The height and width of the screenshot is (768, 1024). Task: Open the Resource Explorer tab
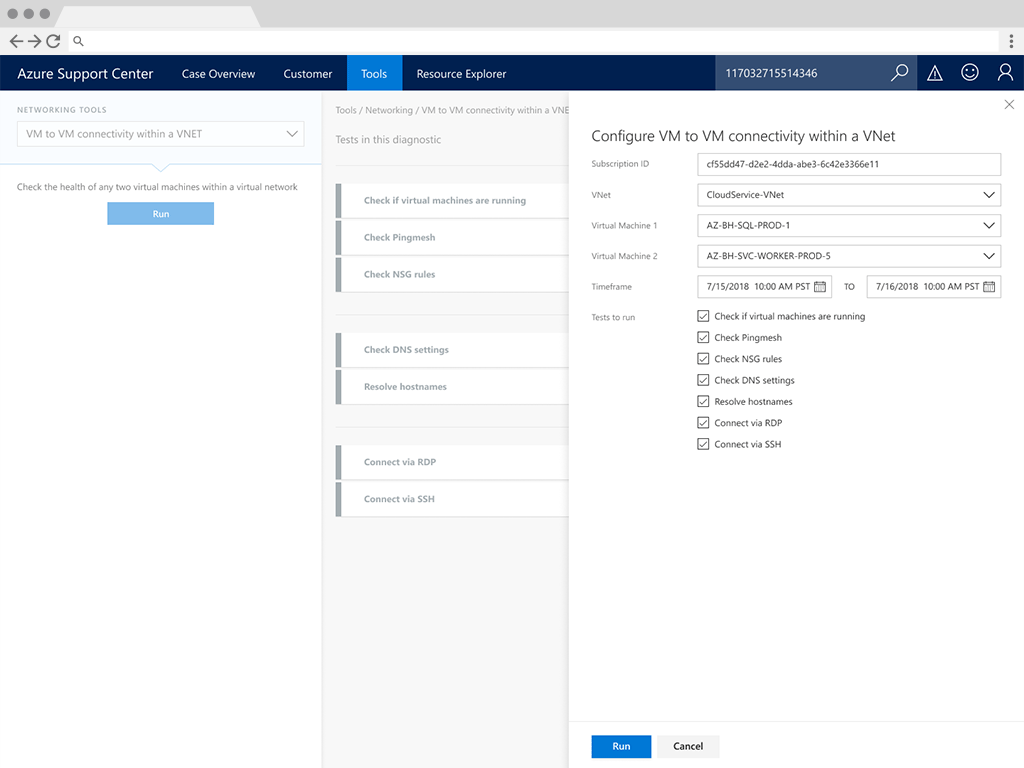461,74
